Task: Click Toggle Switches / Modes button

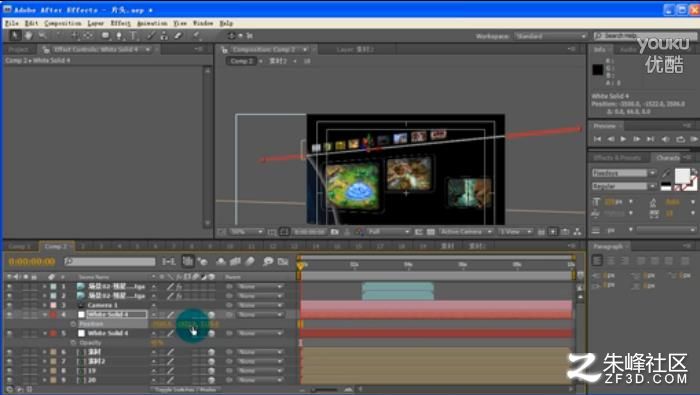Action: click(186, 390)
